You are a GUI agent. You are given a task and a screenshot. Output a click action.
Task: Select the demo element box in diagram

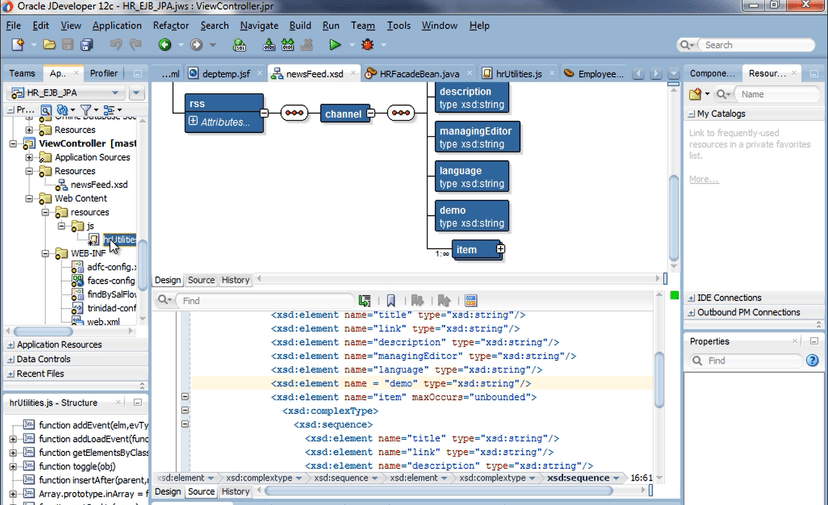pyautogui.click(x=472, y=216)
